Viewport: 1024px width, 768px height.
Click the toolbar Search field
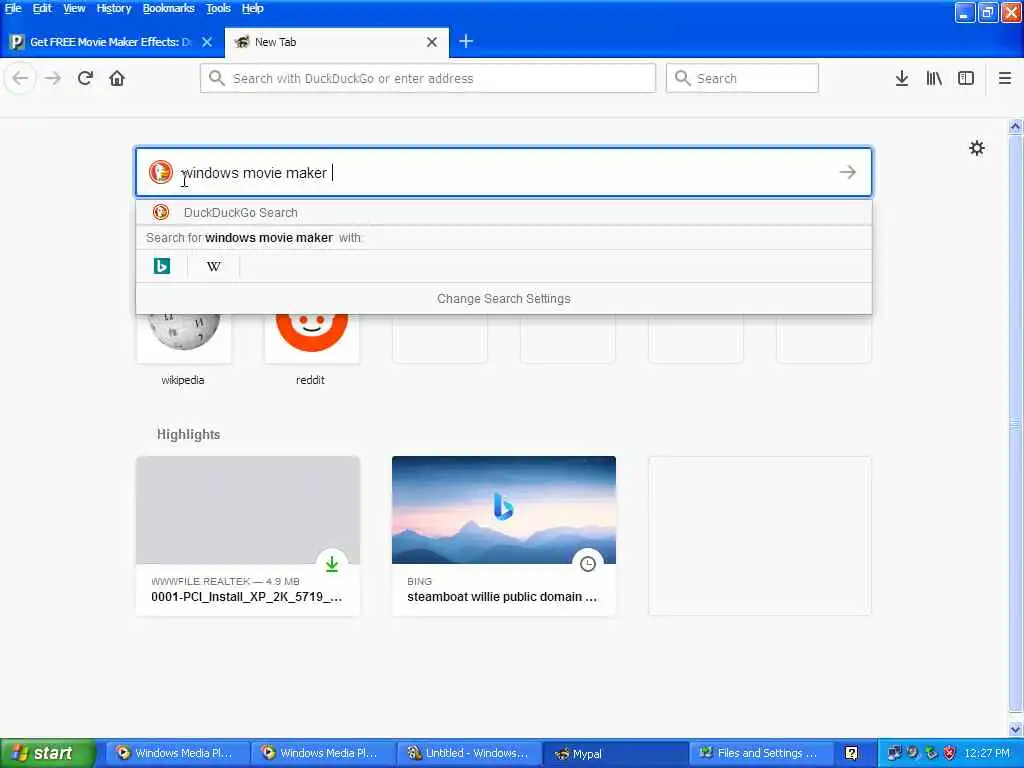coord(742,78)
